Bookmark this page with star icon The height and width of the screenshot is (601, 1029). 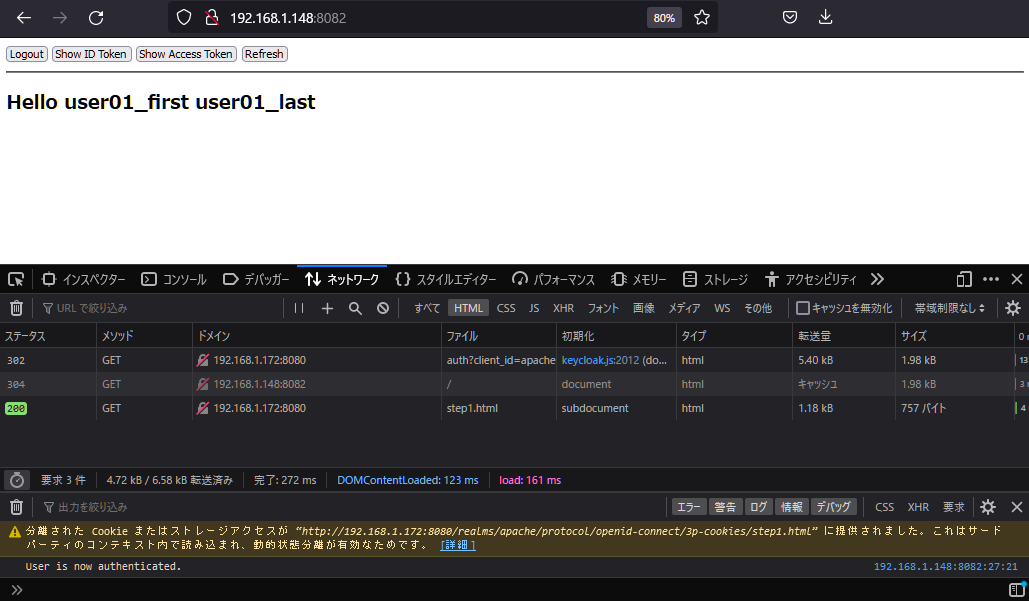coord(702,17)
